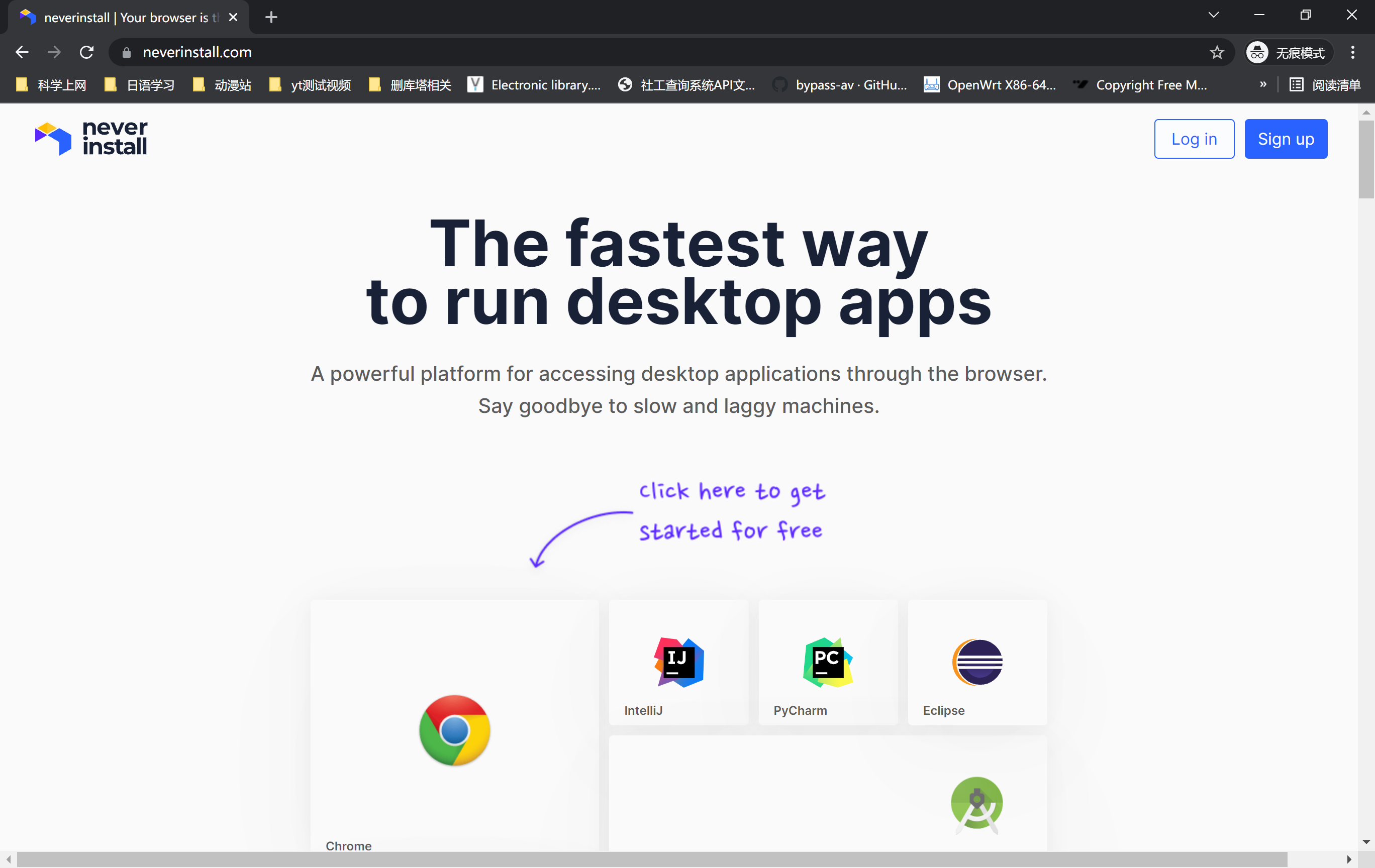Click the neverinstall logo
Screen dimensions: 1375x868
(x=91, y=138)
